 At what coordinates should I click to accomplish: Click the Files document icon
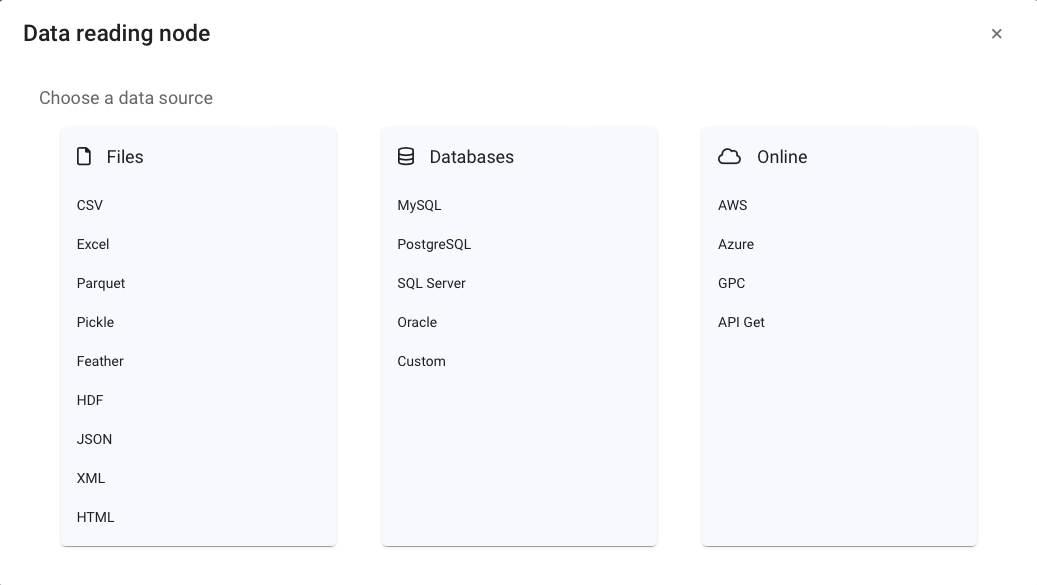84,157
